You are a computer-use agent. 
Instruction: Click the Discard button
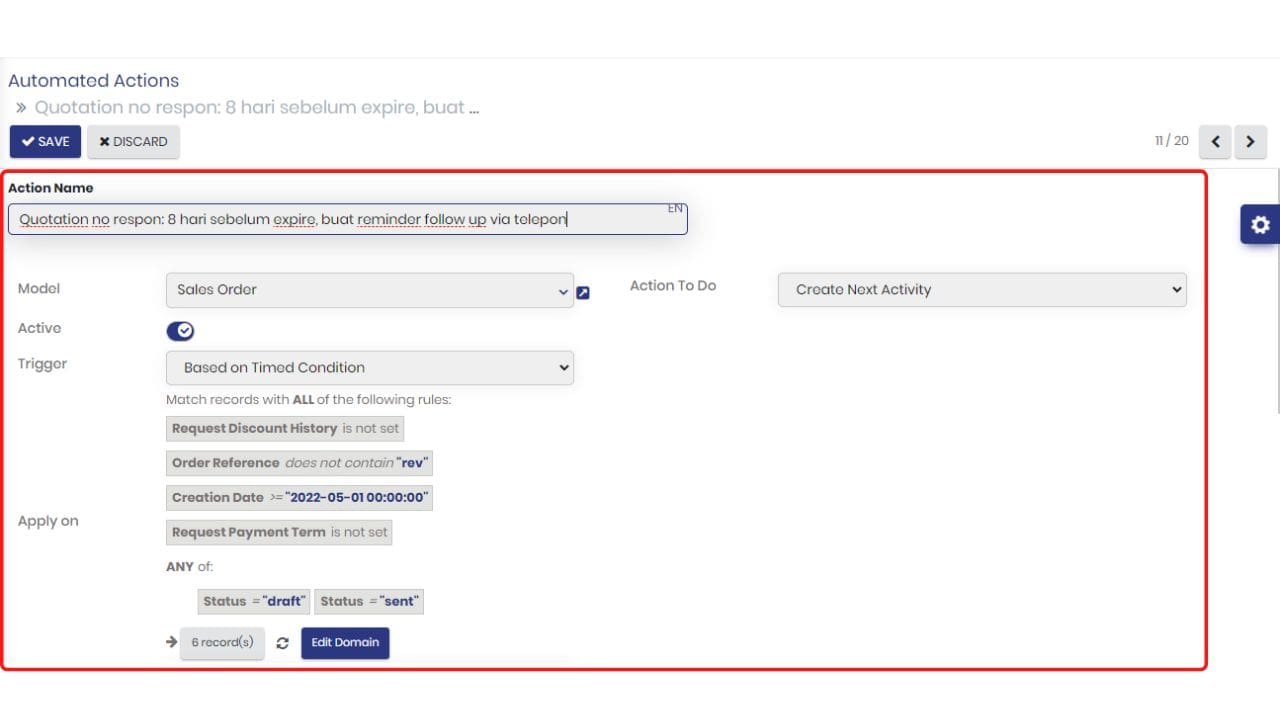coord(133,142)
